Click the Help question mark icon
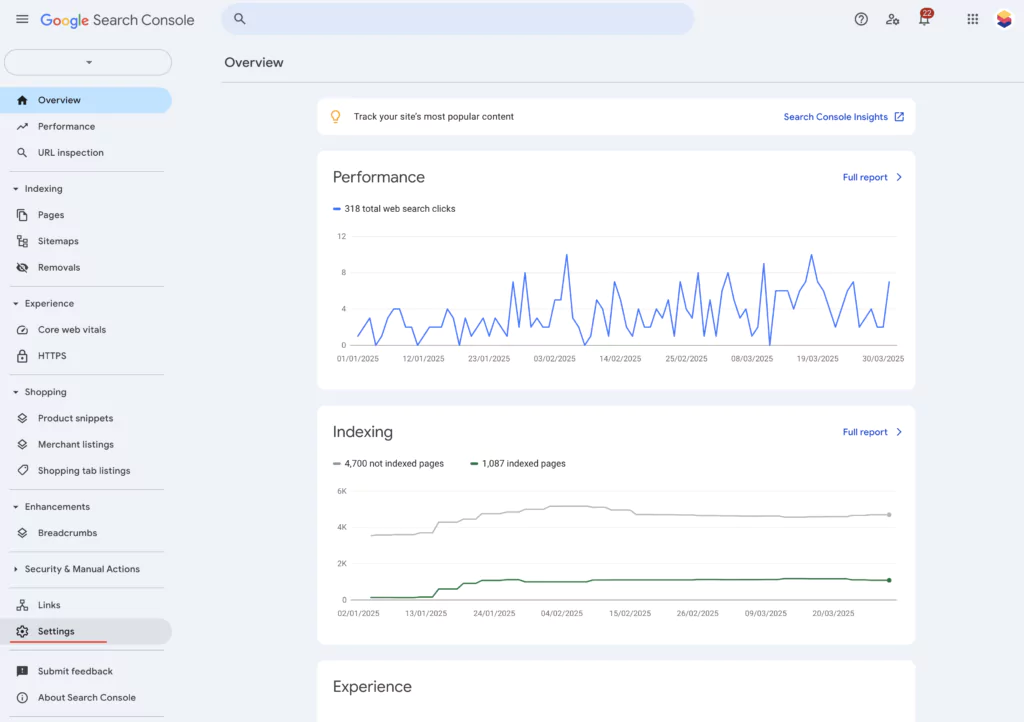The width and height of the screenshot is (1024, 722). click(x=861, y=19)
